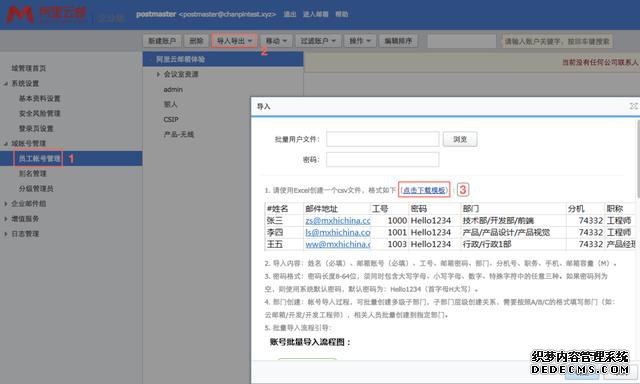Screen dimensions: 640x384
Task: Click the 分机 column header
Action: (576, 209)
